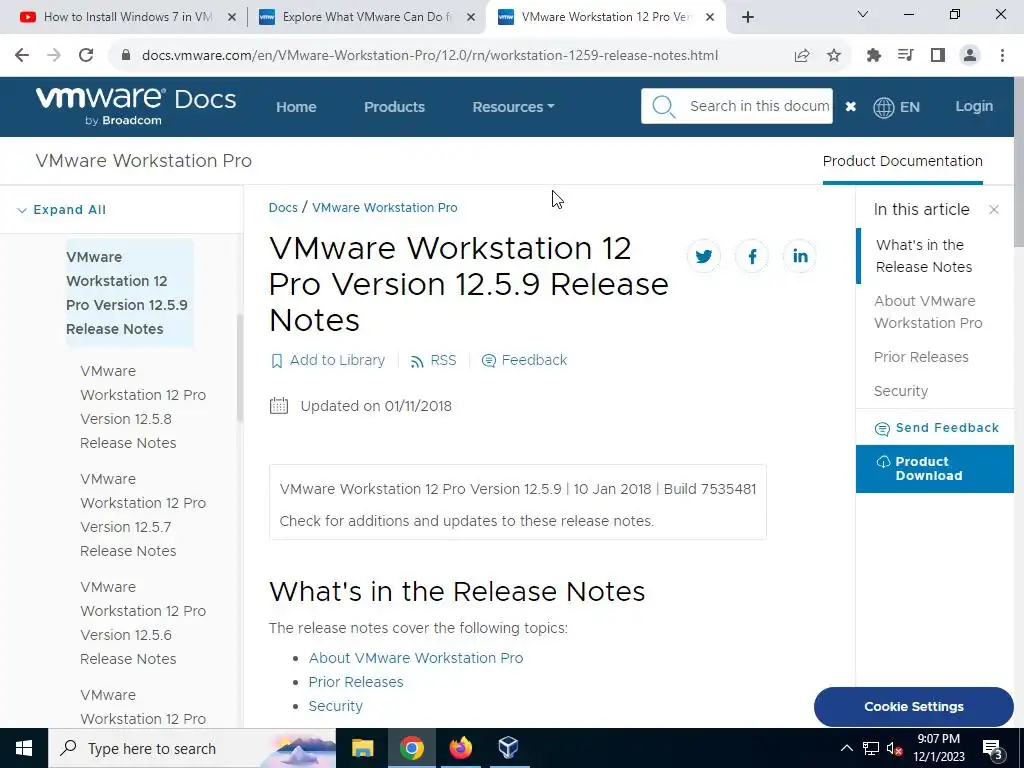Click VMware Workstation Pro breadcrumb link
Viewport: 1024px width, 768px height.
[385, 208]
